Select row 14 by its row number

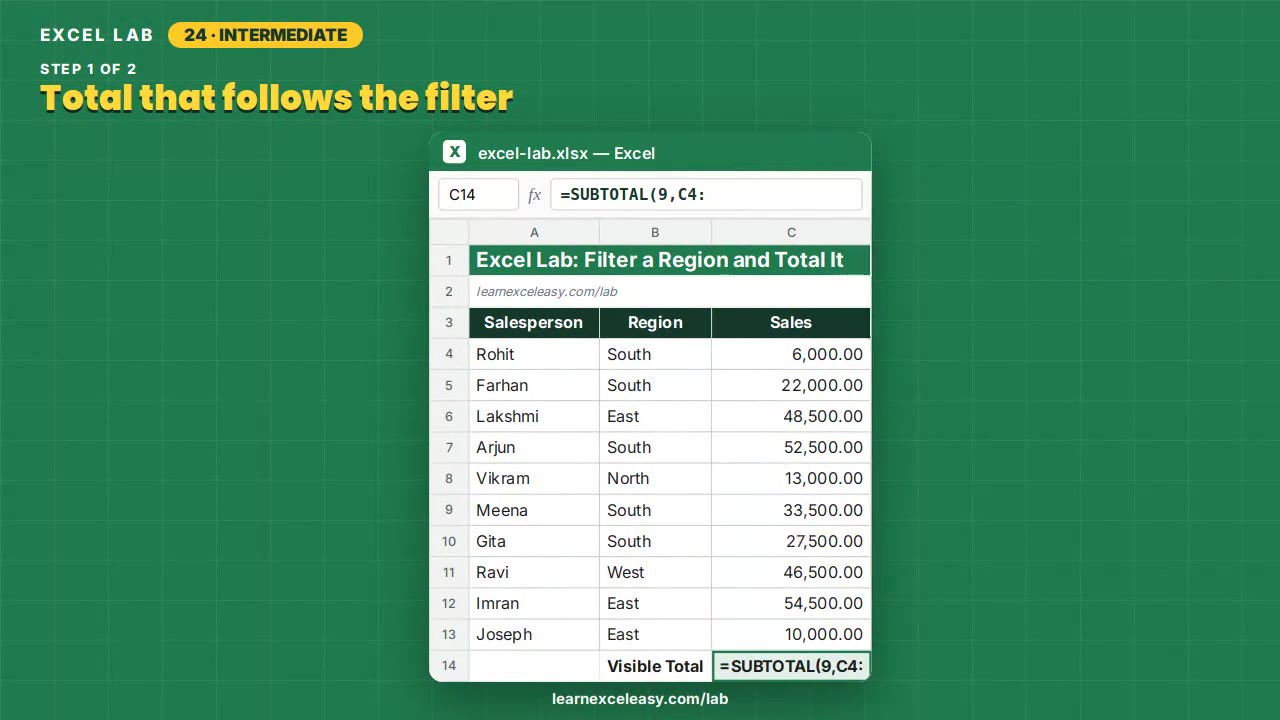(x=449, y=666)
